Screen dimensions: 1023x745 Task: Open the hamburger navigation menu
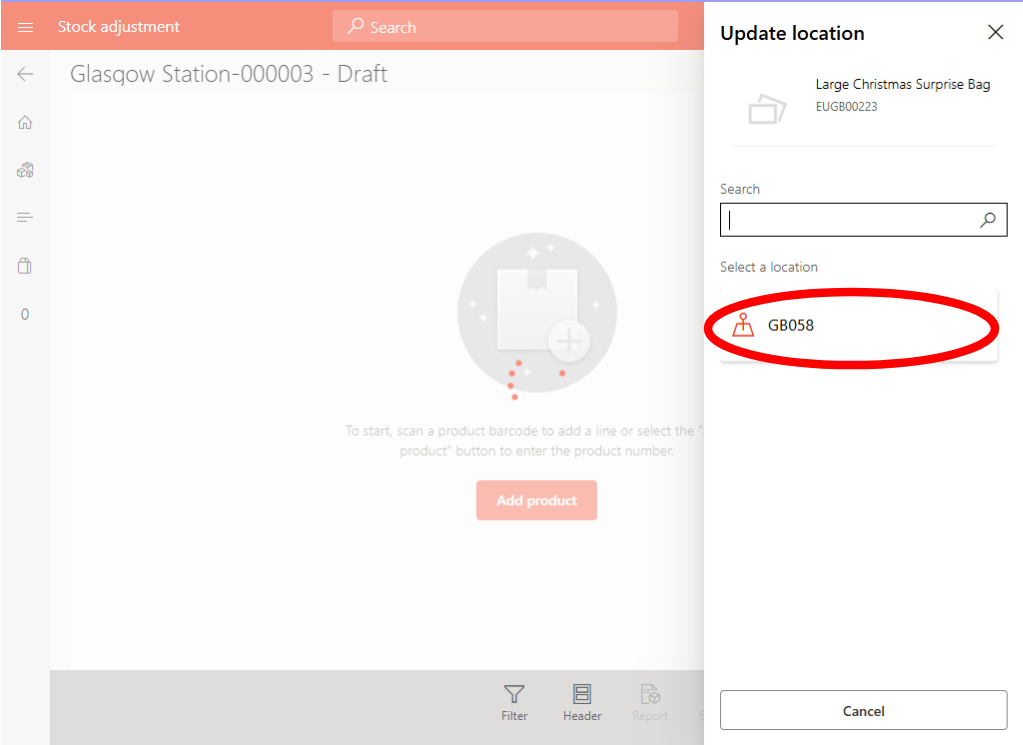[25, 27]
